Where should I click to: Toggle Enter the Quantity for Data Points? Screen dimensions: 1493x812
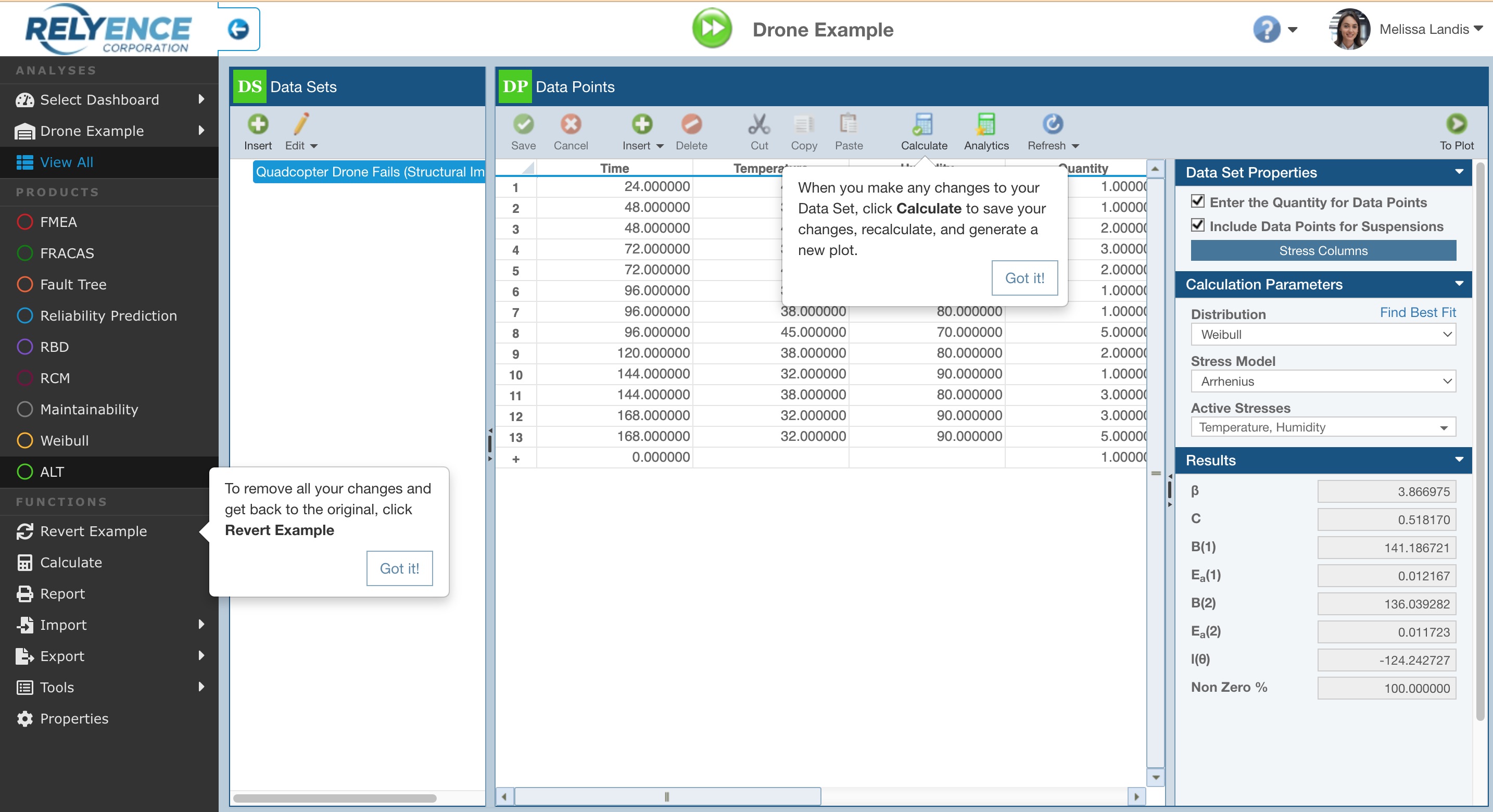pos(1197,201)
